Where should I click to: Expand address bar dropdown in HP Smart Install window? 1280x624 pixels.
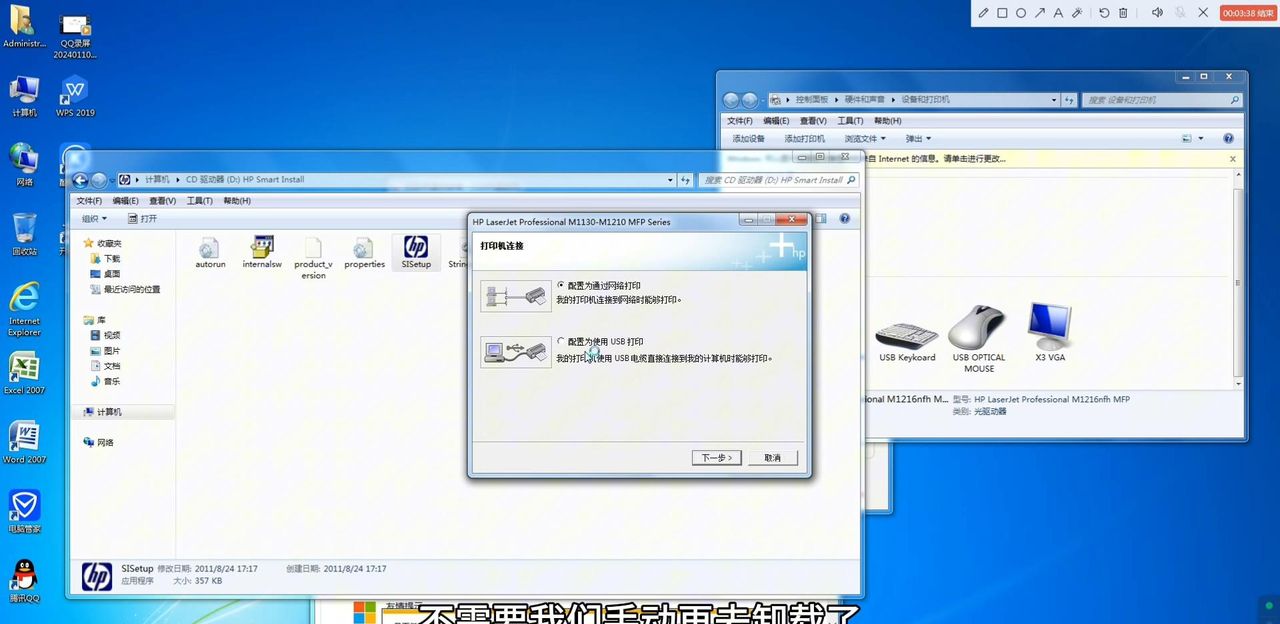671,180
